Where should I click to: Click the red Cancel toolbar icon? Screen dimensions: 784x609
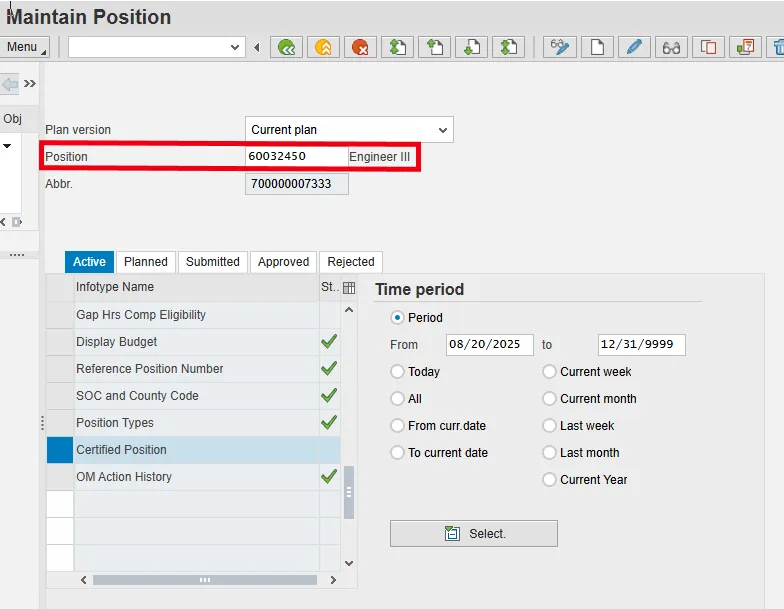[x=360, y=48]
